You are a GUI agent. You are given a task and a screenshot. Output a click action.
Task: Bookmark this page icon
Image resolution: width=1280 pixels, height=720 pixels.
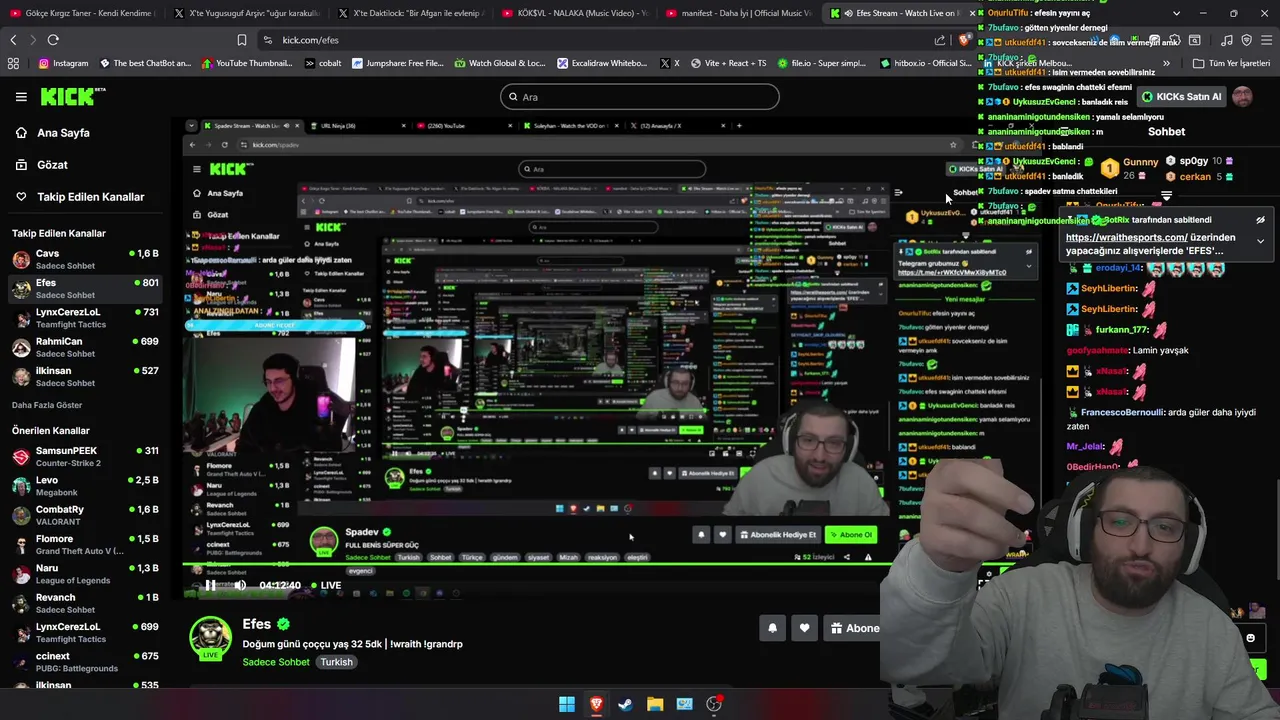pyautogui.click(x=241, y=40)
